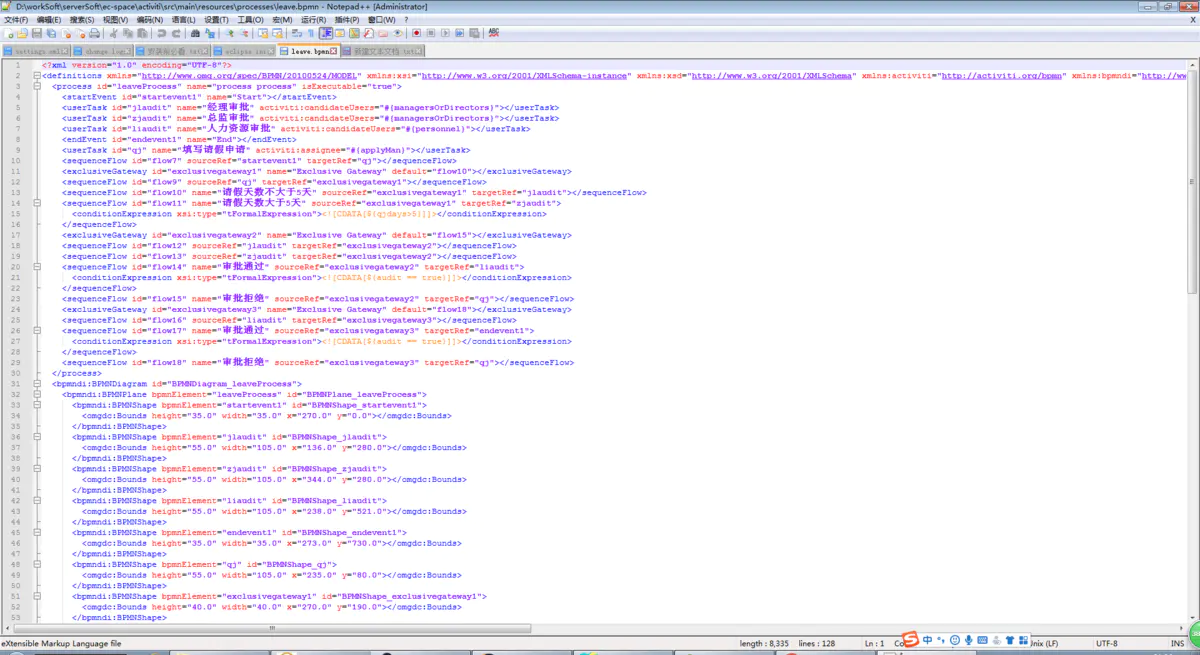
Task: Save the recorded macro icon
Action: click(474, 33)
